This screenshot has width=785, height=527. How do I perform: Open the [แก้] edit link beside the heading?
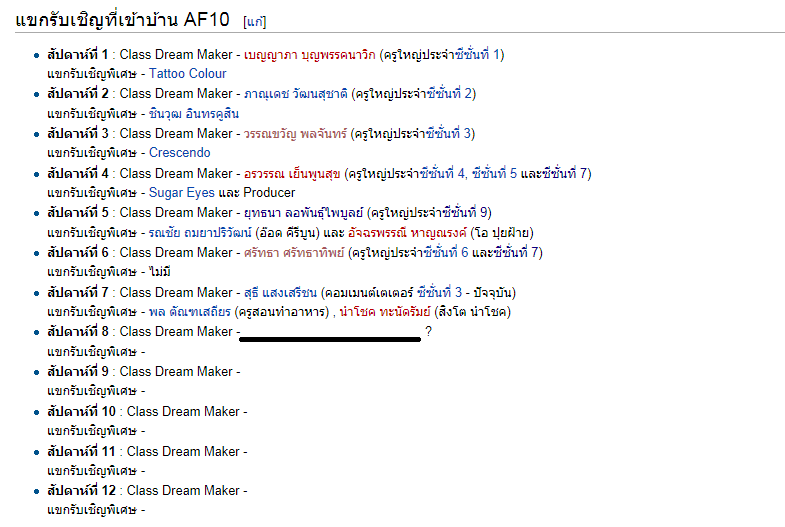[254, 22]
